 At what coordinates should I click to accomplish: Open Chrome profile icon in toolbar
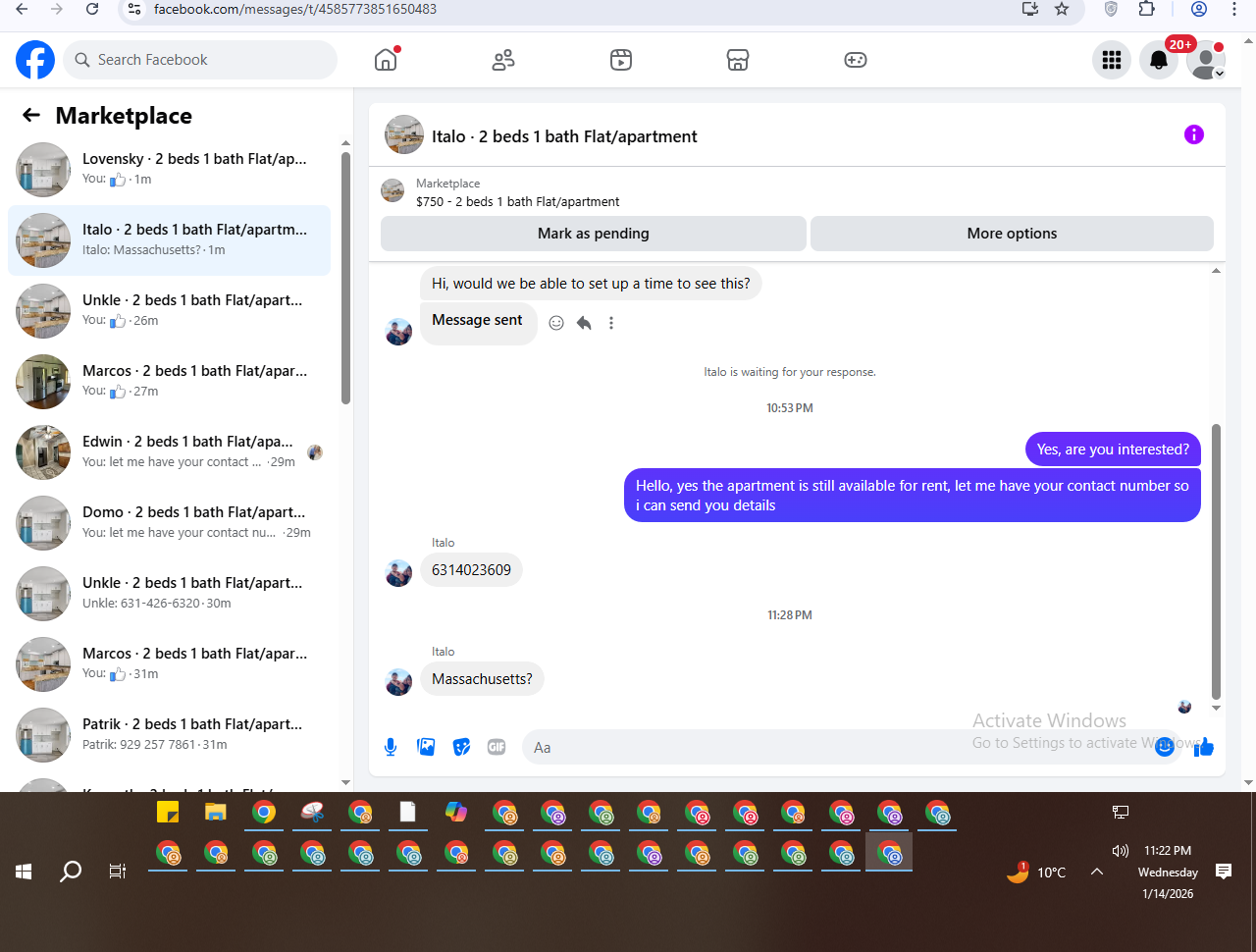coord(1198,9)
